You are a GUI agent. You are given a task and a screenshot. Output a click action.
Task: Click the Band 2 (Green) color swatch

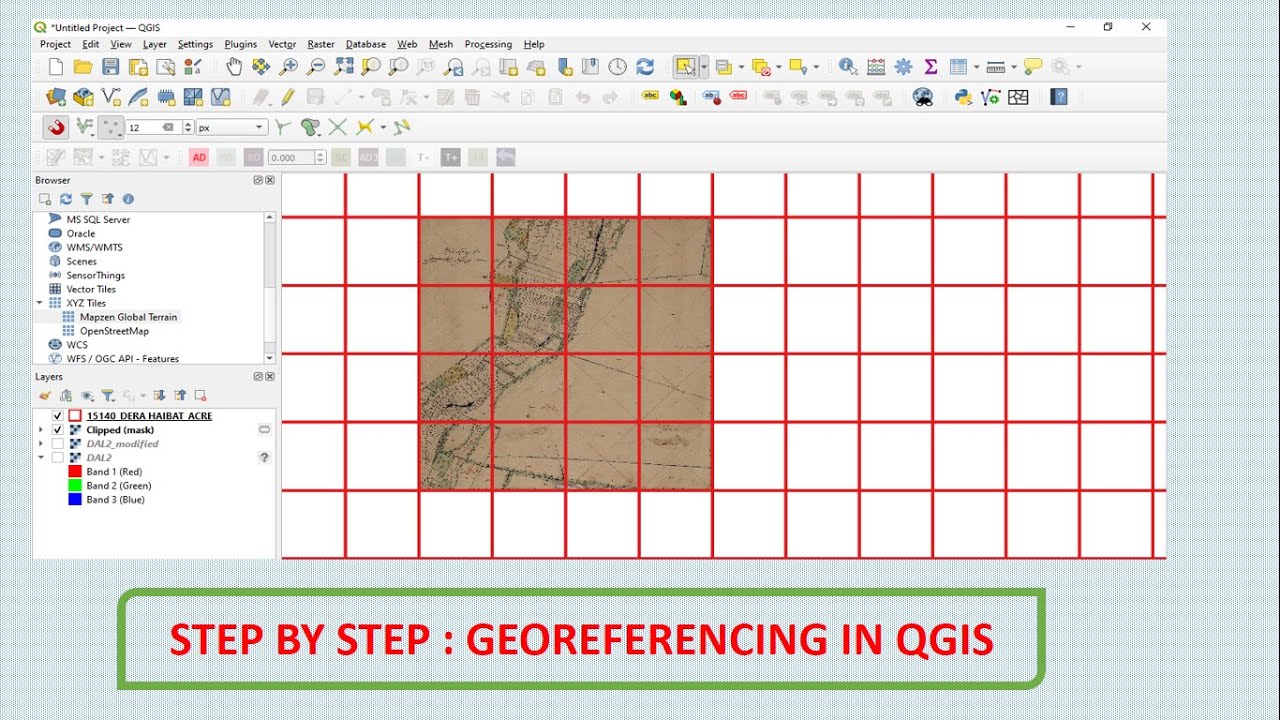[75, 486]
